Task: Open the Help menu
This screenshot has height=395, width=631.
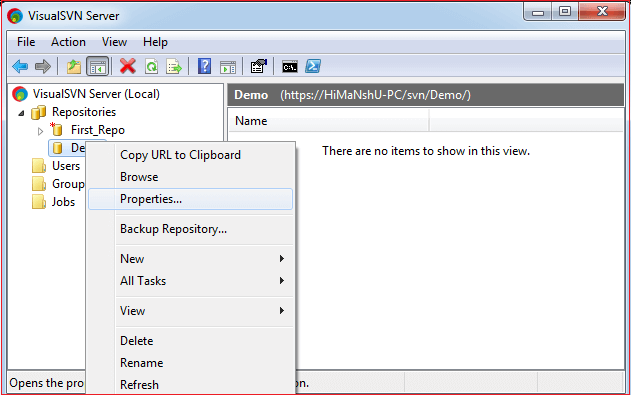Action: pos(155,42)
